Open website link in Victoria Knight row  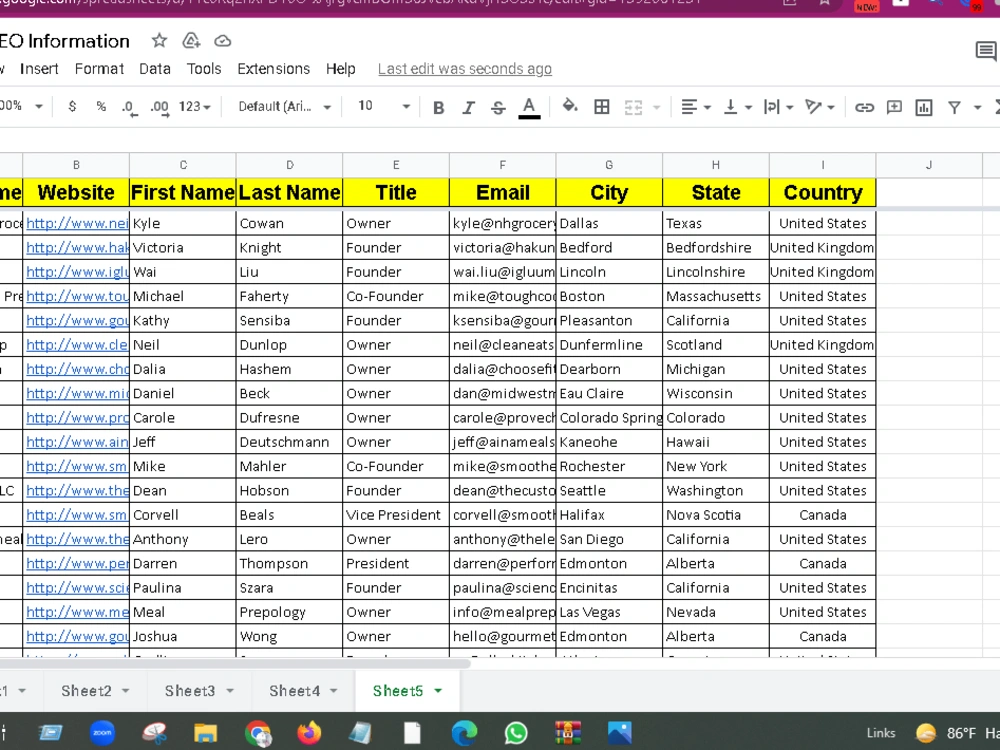coord(77,247)
